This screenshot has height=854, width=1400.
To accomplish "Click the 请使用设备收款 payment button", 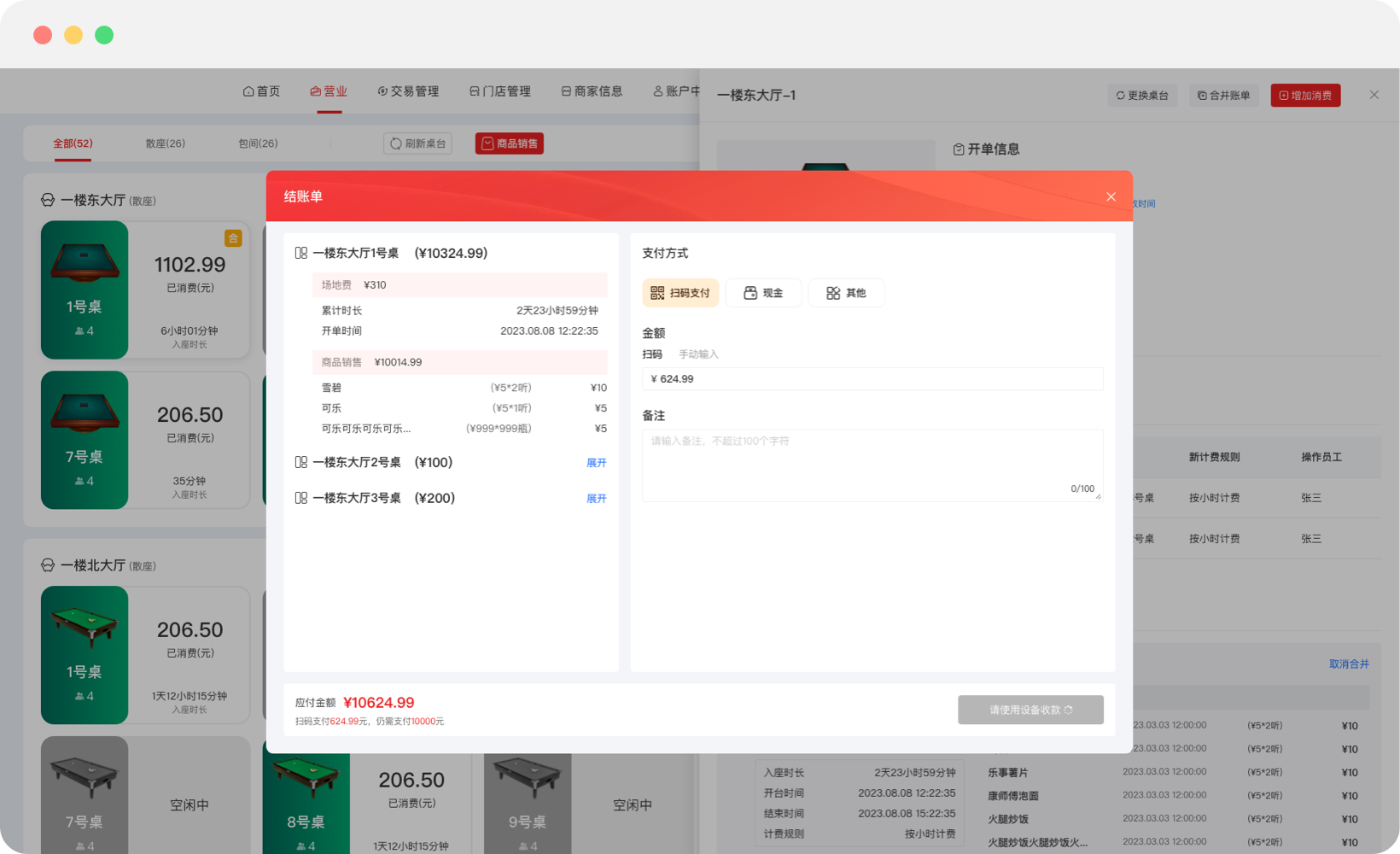I will 1030,710.
